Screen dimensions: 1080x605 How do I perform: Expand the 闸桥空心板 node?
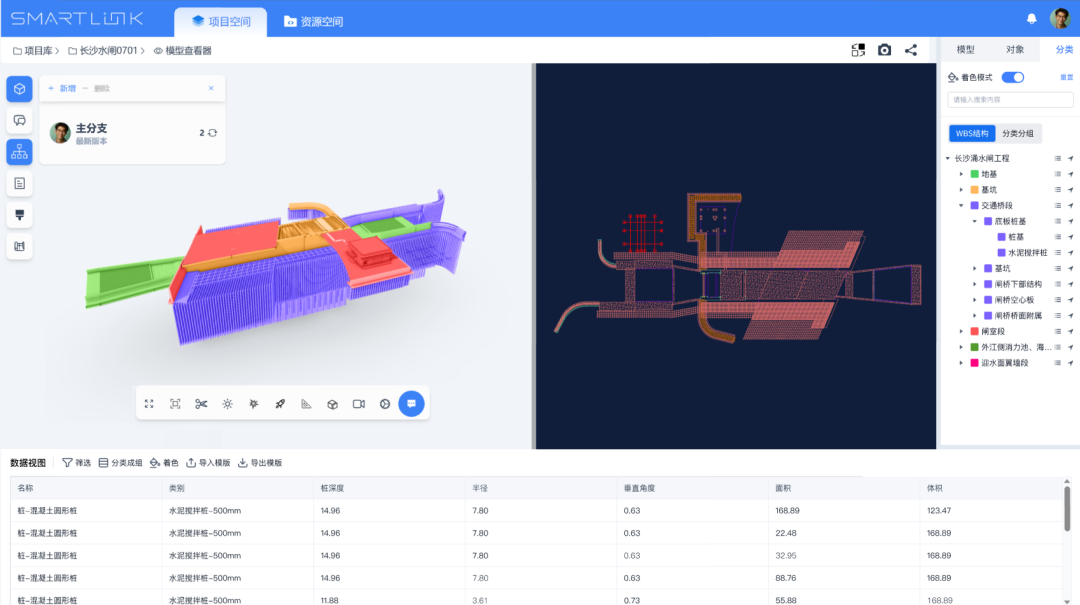[x=975, y=300]
